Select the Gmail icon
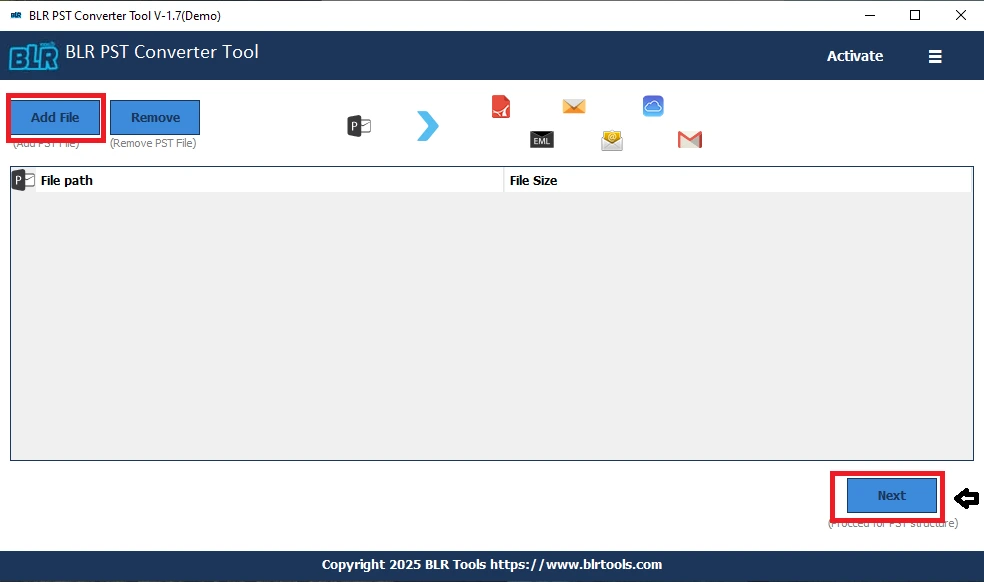 pyautogui.click(x=690, y=139)
